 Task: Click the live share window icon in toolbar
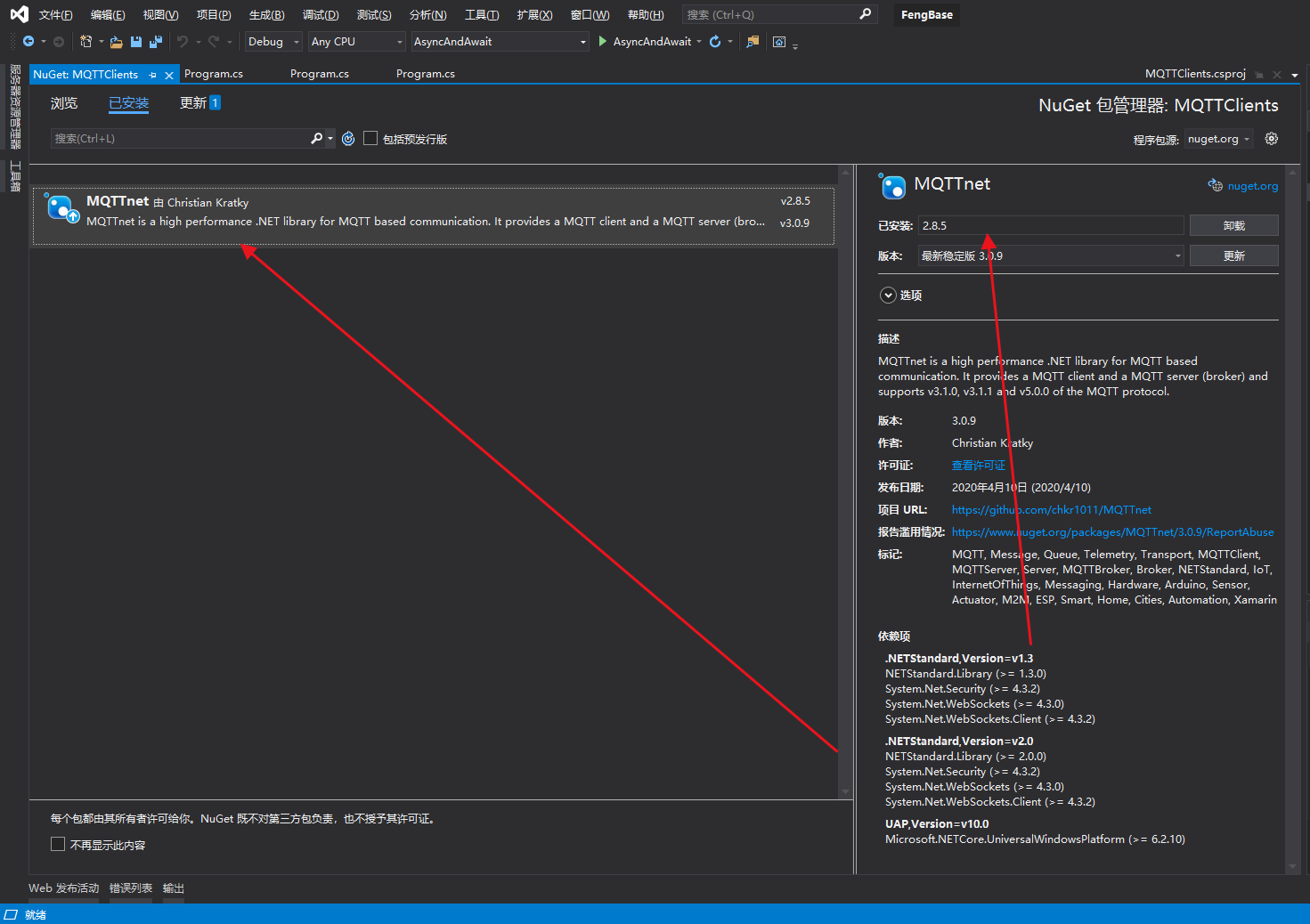coord(779,42)
